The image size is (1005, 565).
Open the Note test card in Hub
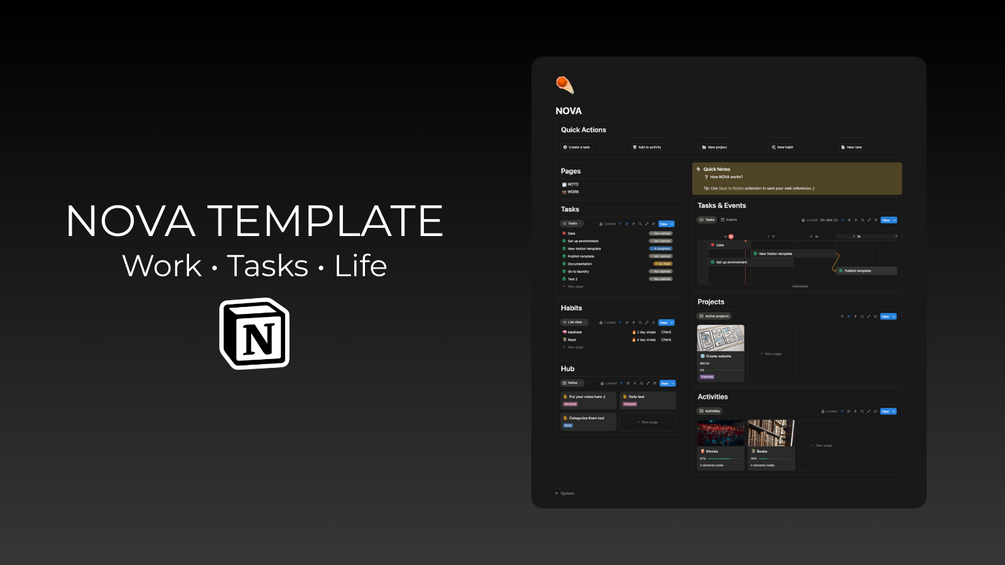[x=647, y=400]
